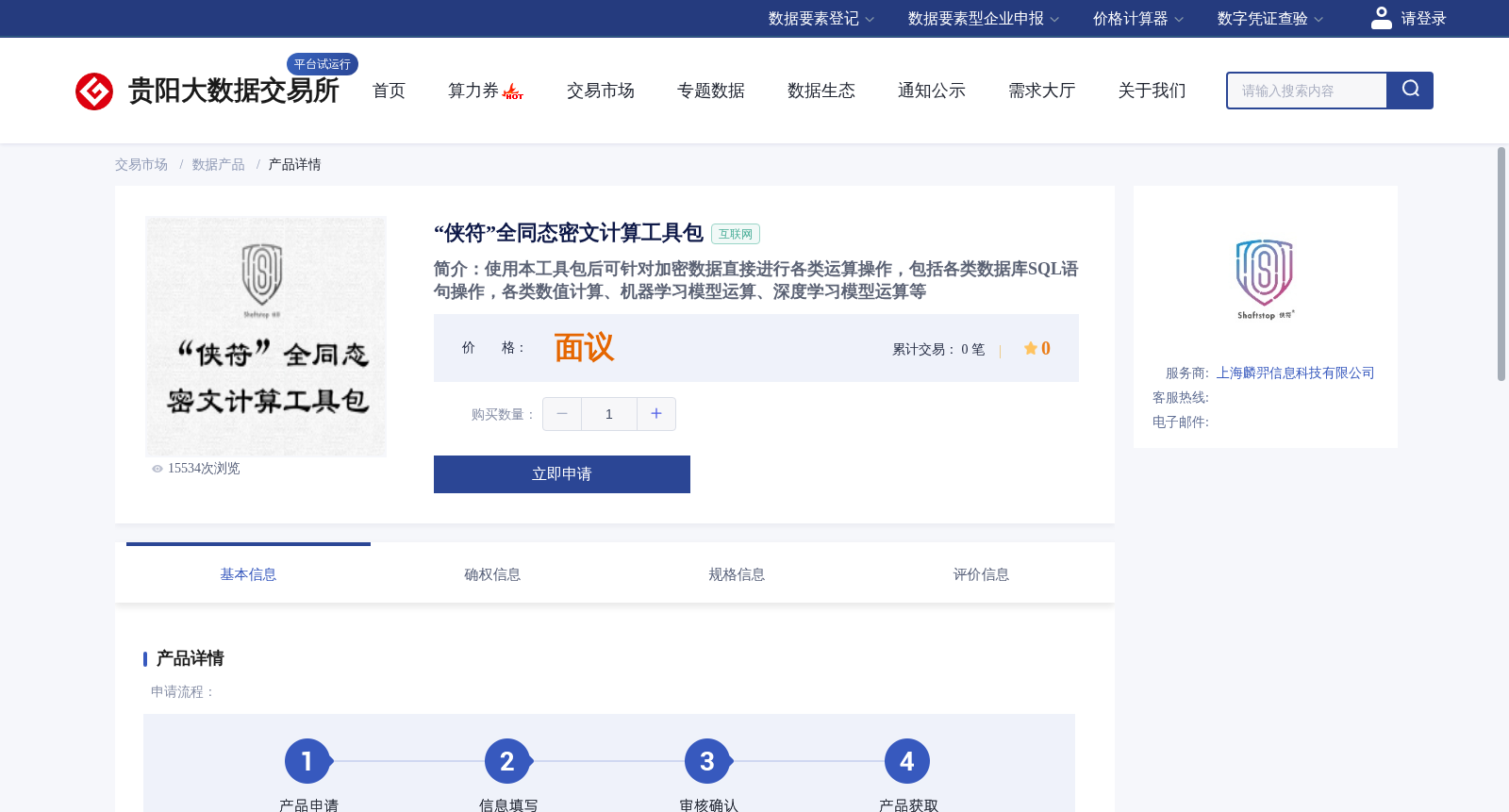Switch to the 基本信息 tab

(248, 574)
